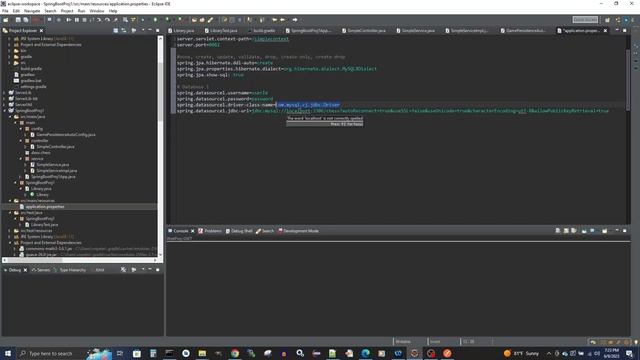
Task: Open the Run menu
Action: pyautogui.click(x=82, y=11)
